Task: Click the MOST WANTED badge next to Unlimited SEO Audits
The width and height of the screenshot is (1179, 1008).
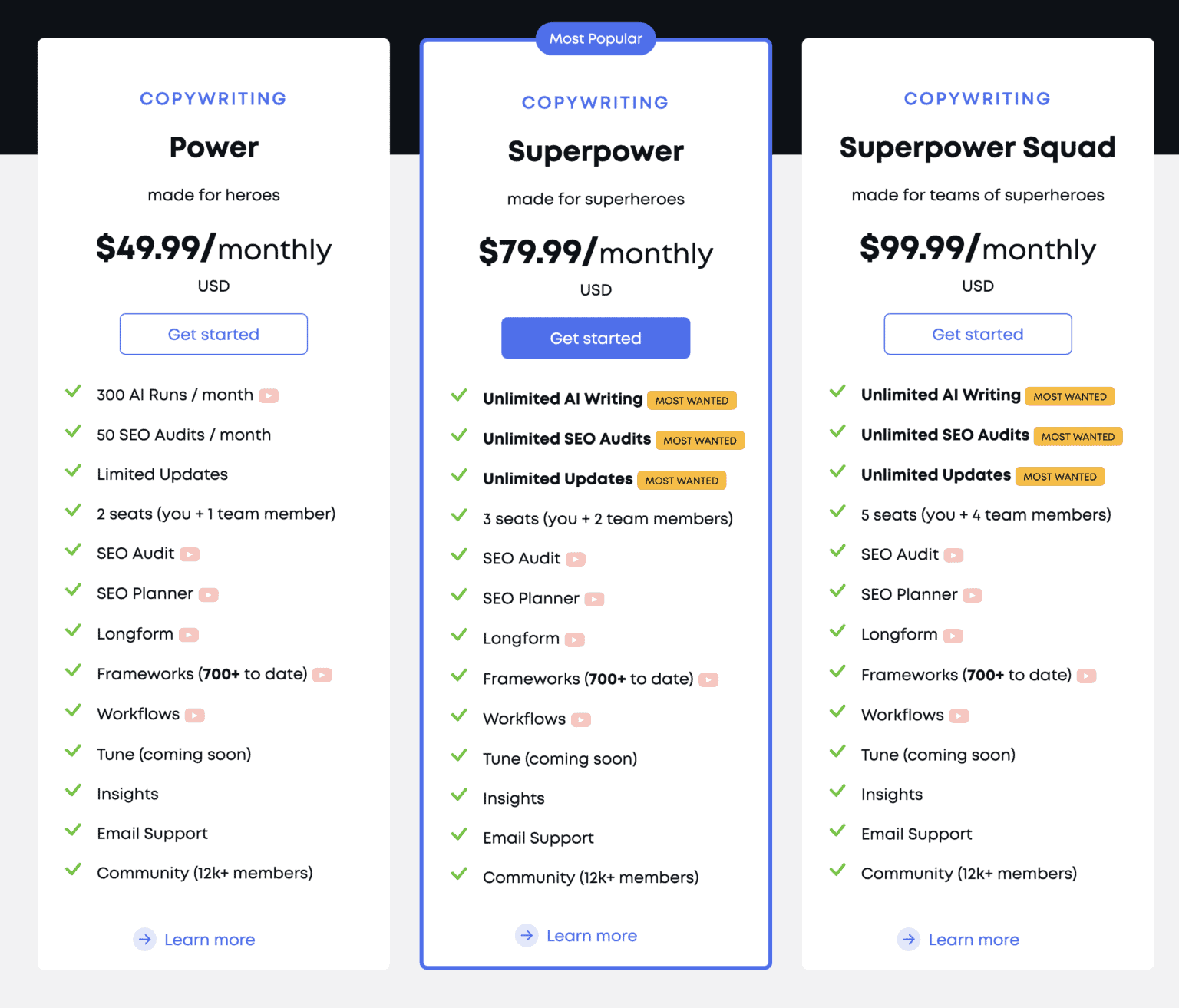Action: [699, 440]
